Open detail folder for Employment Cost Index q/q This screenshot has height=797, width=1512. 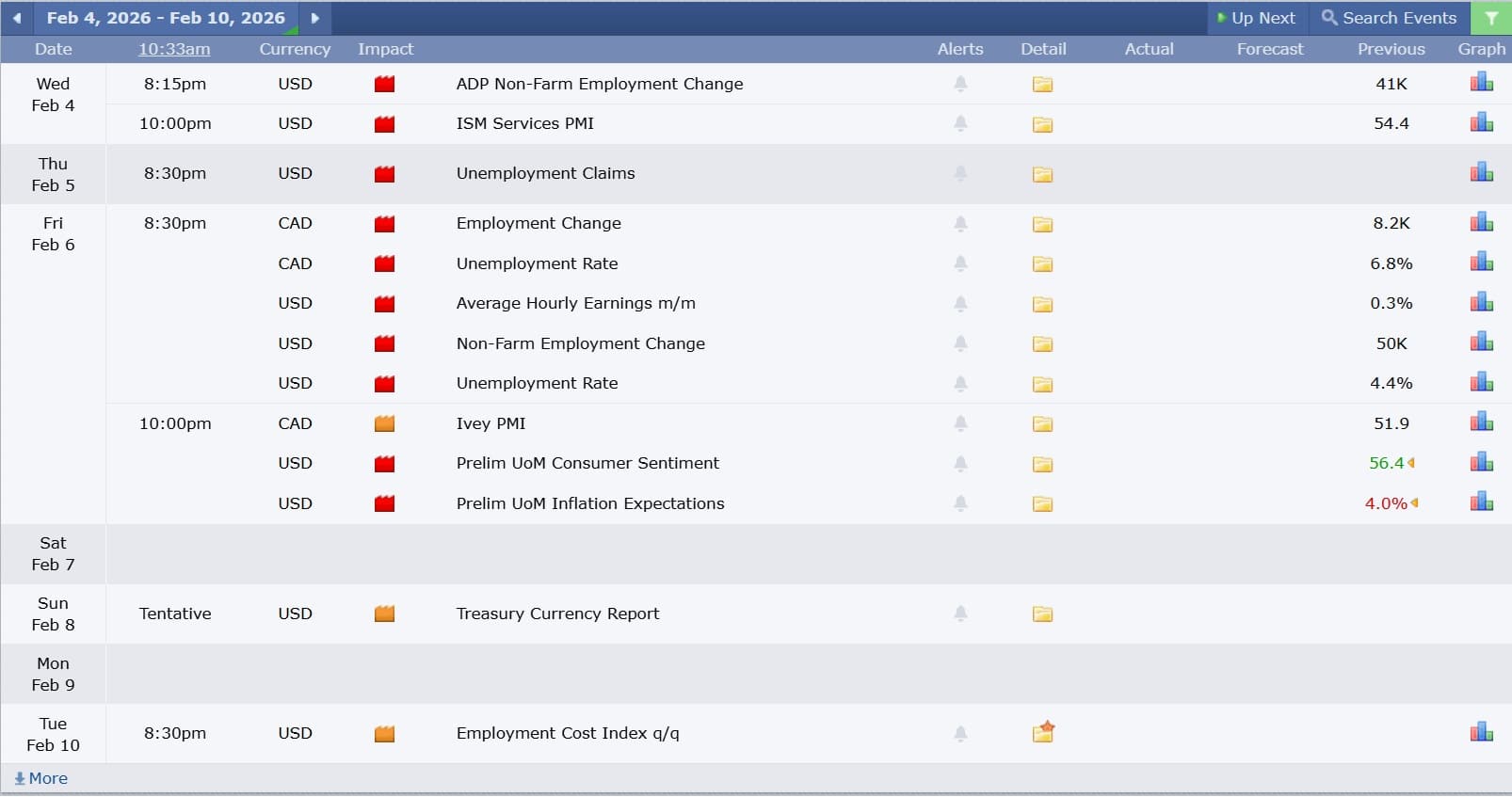tap(1042, 733)
